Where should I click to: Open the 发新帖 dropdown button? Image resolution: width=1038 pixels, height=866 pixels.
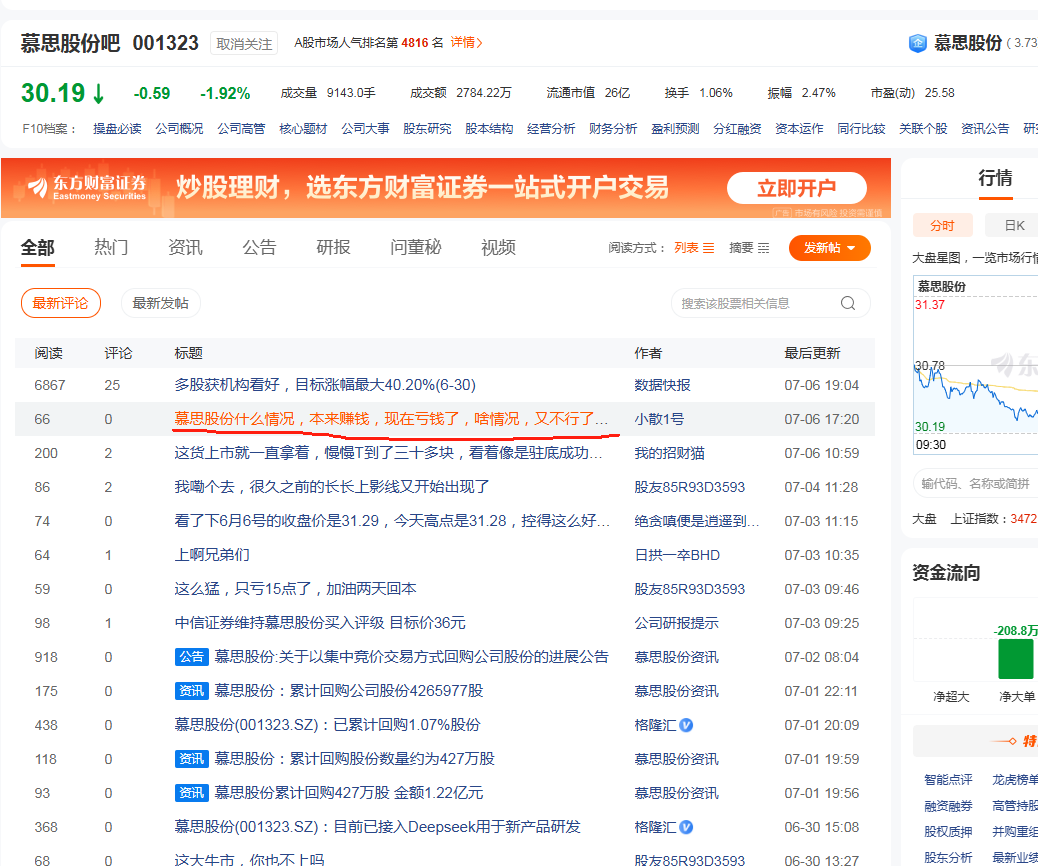click(829, 248)
